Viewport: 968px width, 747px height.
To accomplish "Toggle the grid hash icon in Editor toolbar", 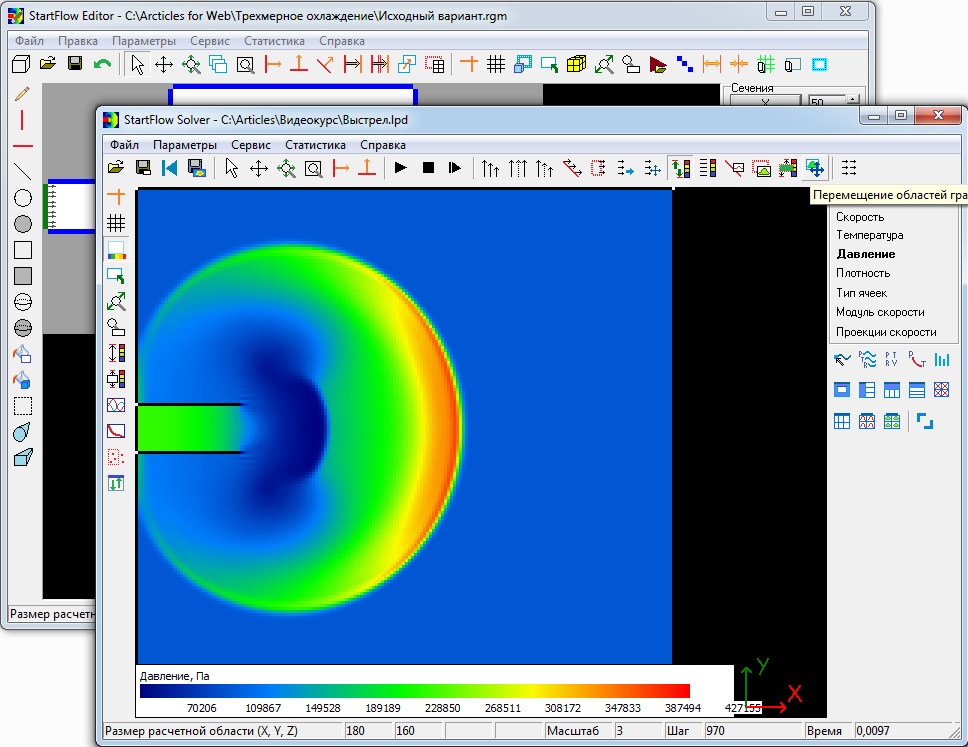I will (496, 64).
